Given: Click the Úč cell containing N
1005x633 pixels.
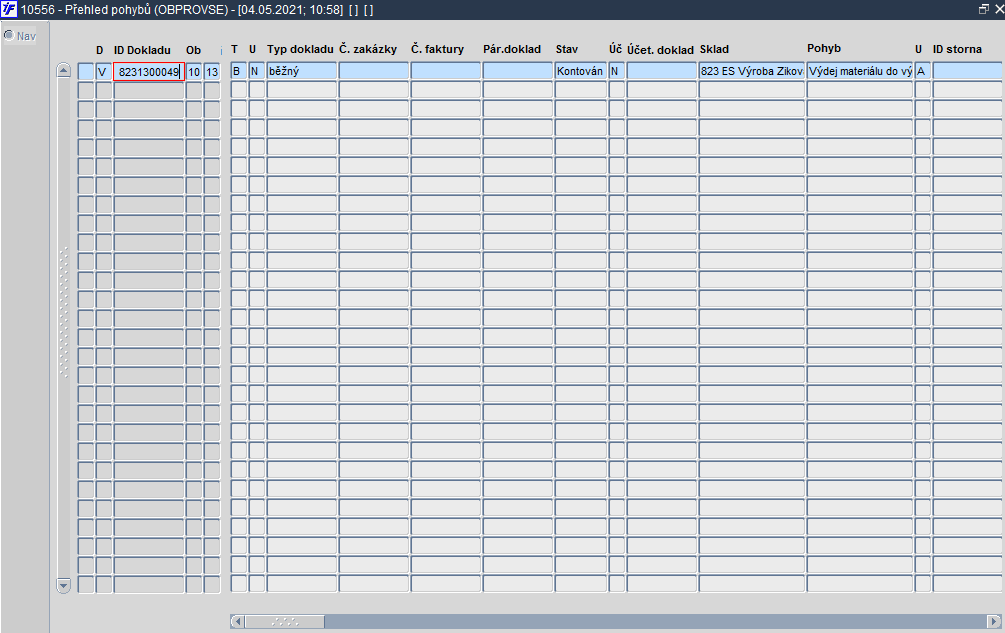Looking at the screenshot, I should tap(617, 71).
